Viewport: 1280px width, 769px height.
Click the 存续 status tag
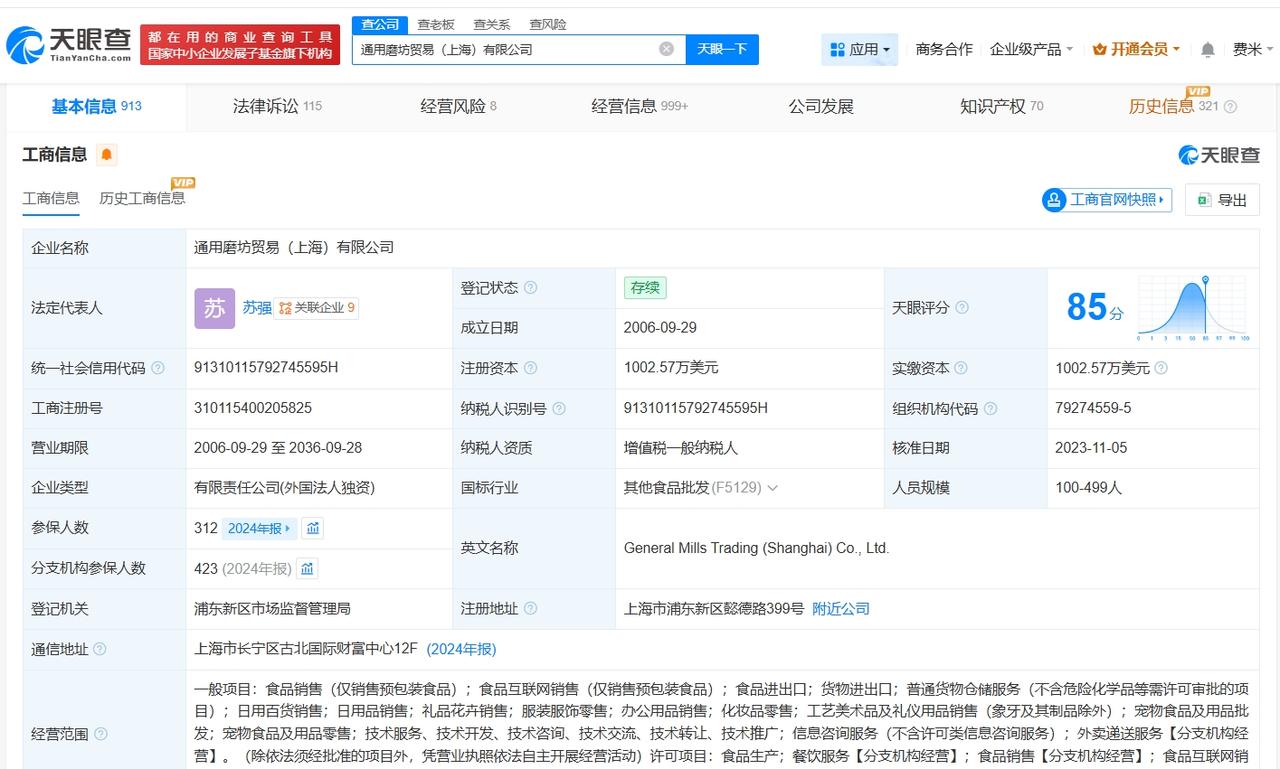click(x=645, y=288)
